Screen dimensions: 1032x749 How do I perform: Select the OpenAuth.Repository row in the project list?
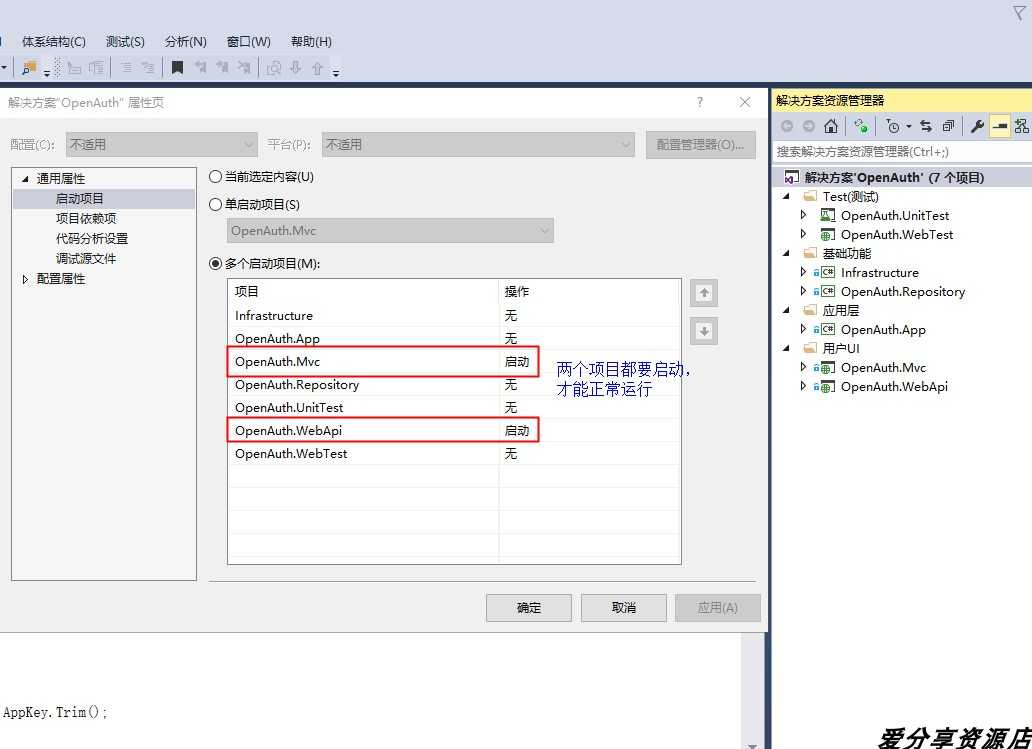(x=454, y=384)
